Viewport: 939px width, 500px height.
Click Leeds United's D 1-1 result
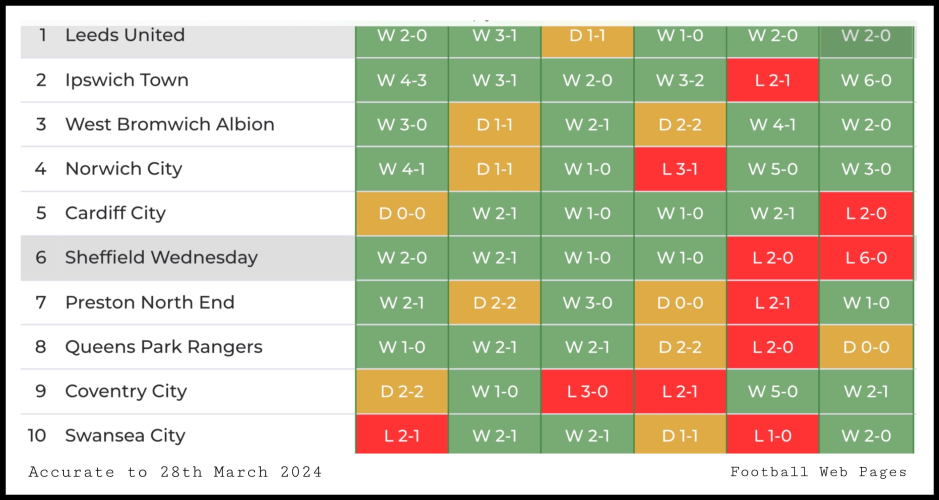(x=587, y=36)
